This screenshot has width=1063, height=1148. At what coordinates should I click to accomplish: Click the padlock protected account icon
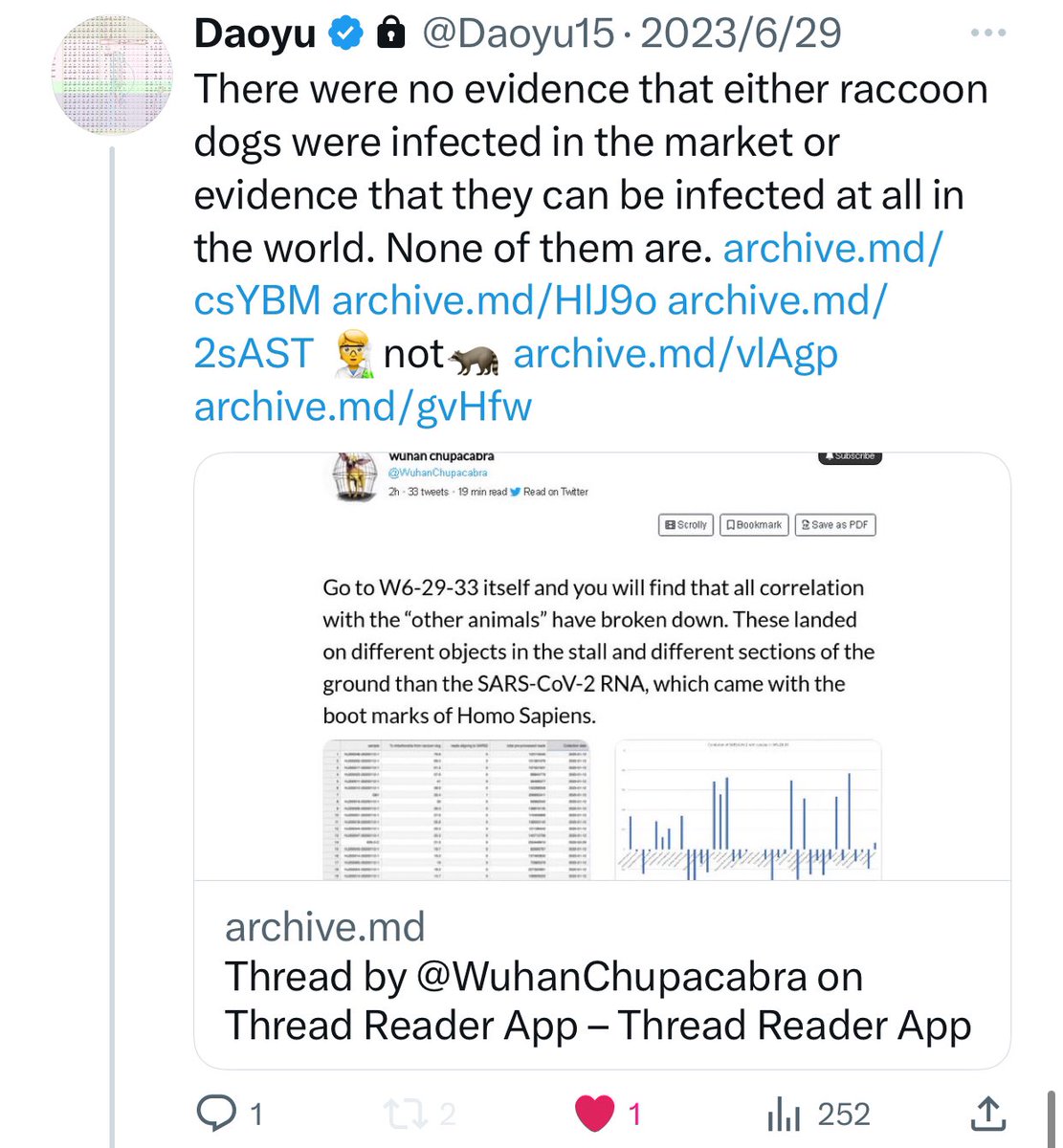389,34
